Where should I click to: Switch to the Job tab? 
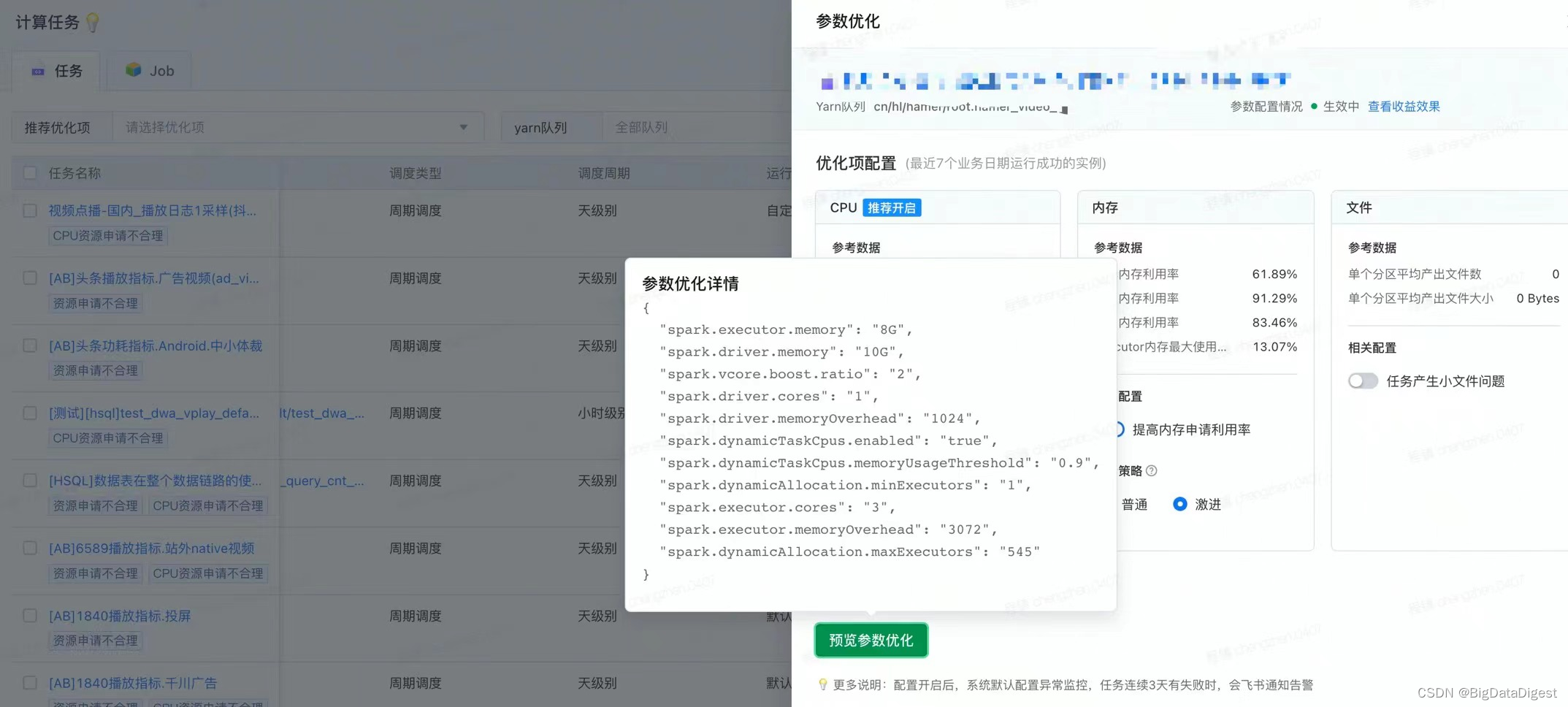tap(149, 71)
